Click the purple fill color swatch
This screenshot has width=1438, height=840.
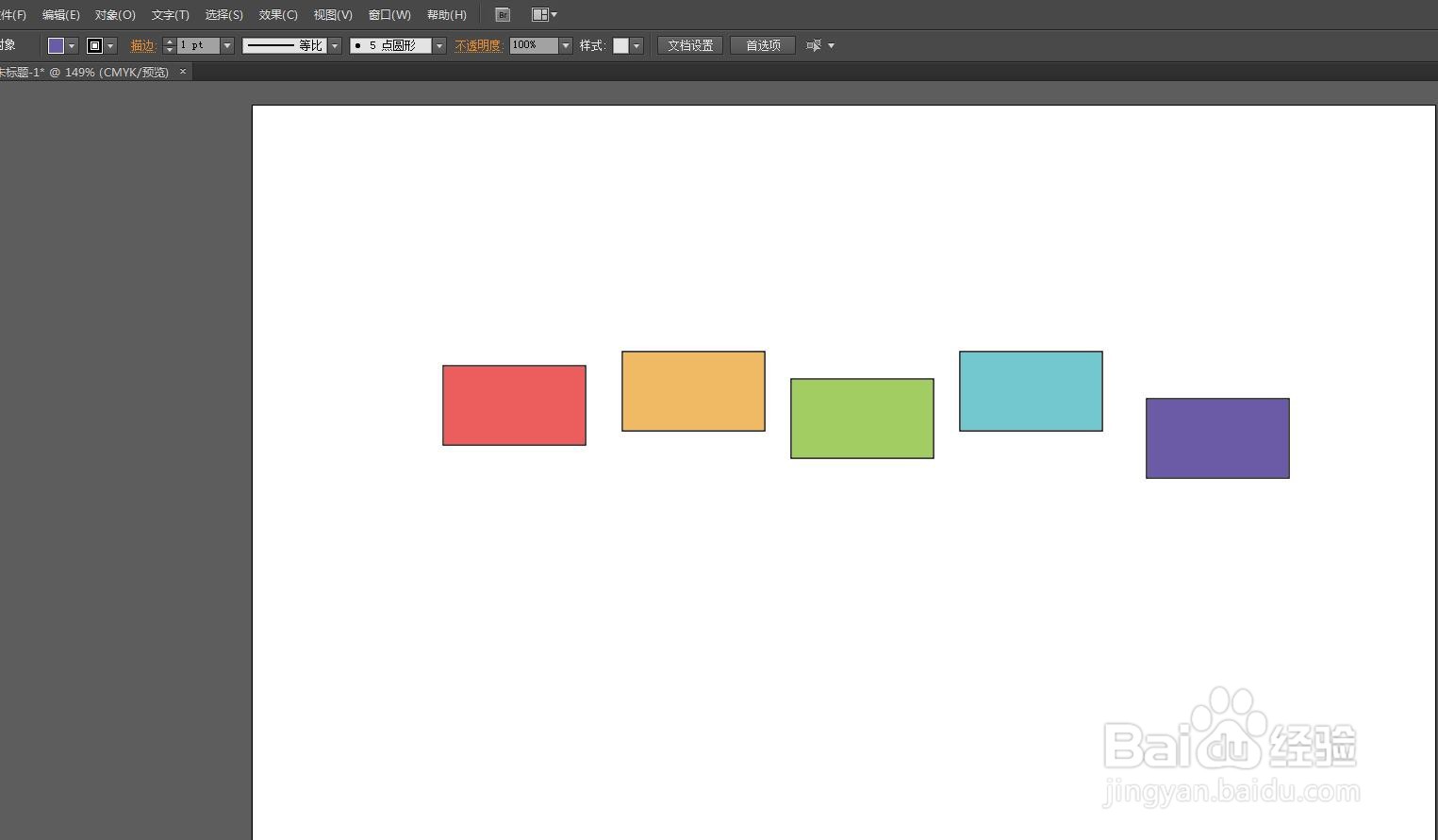[56, 45]
